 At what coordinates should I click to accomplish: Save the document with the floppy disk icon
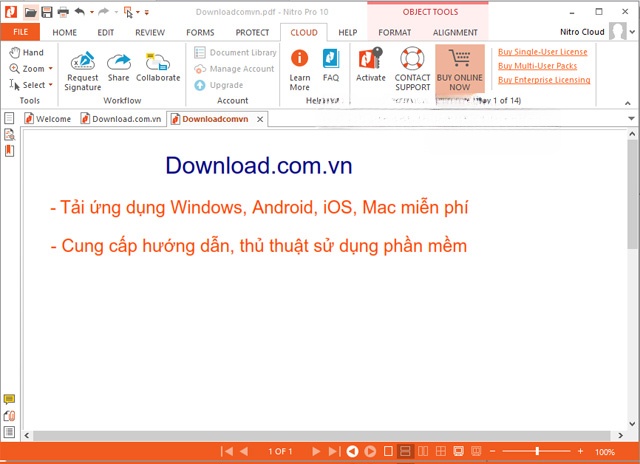click(47, 12)
